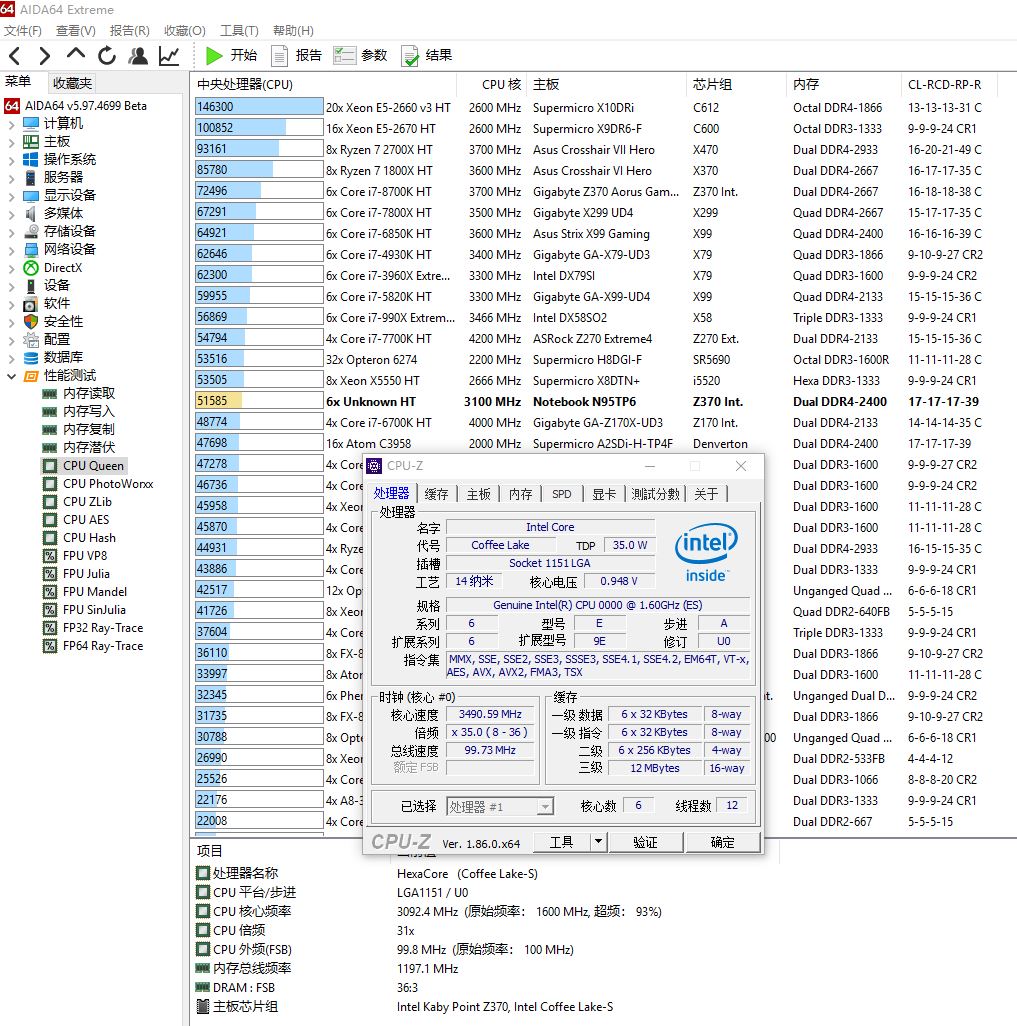Open the 报告(R) menu
The width and height of the screenshot is (1017, 1026).
(x=130, y=31)
